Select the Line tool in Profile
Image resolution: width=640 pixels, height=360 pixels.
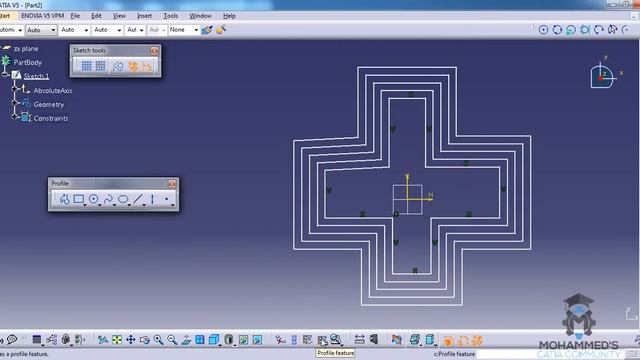(x=138, y=199)
